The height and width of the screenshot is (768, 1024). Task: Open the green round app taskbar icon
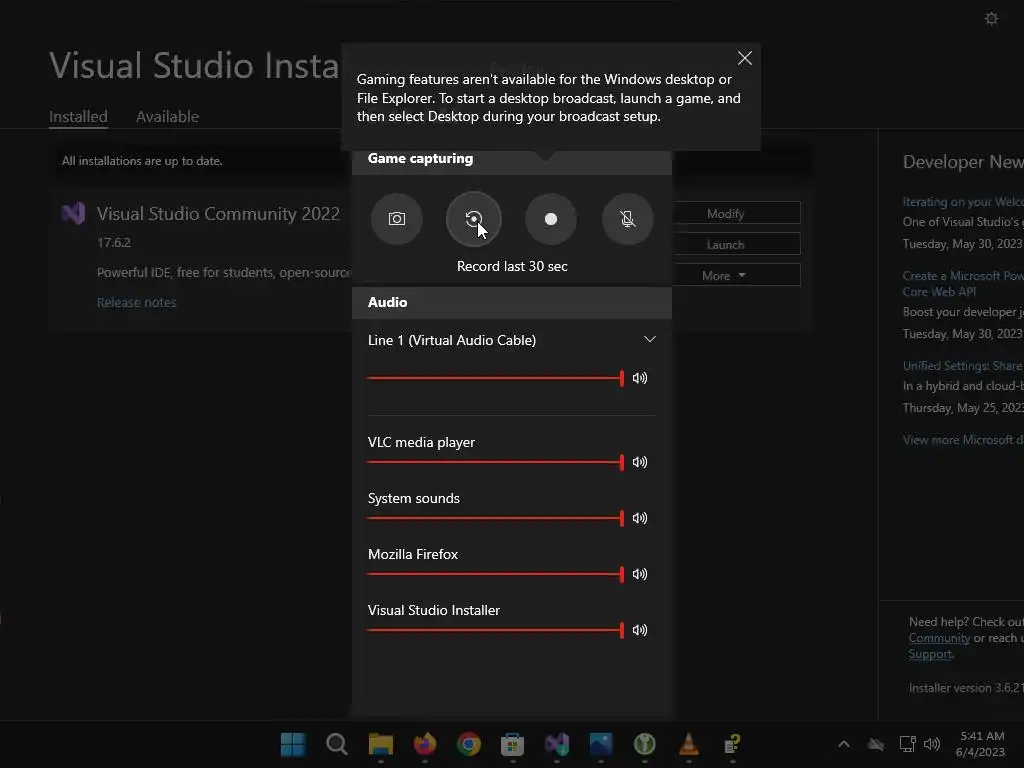(x=645, y=744)
